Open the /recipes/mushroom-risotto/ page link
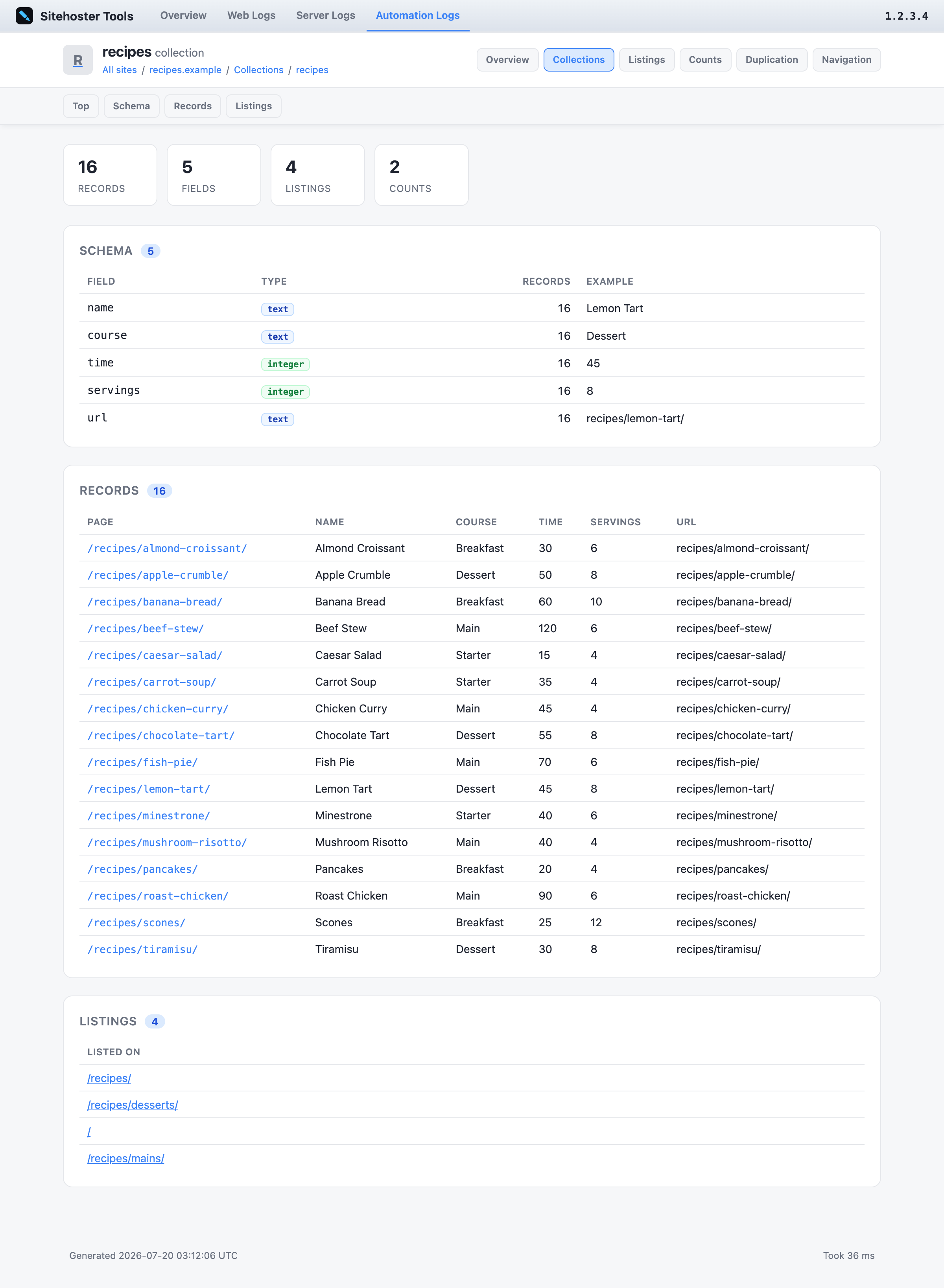944x1288 pixels. tap(167, 843)
